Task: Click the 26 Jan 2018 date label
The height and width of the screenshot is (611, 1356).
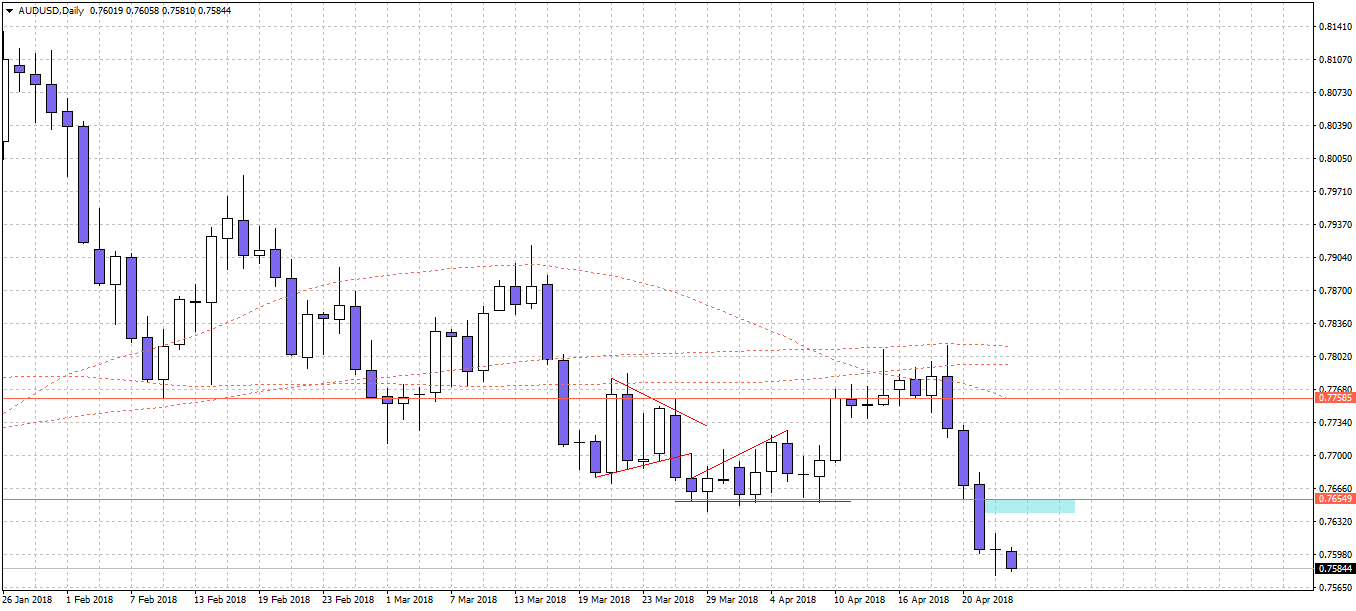Action: pos(27,600)
